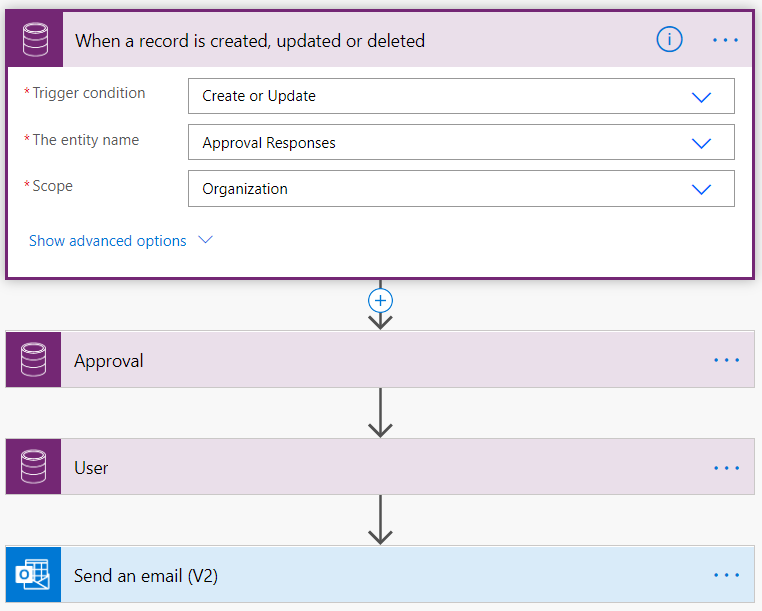Image resolution: width=762 pixels, height=611 pixels.
Task: Expand the Trigger condition dropdown arrow
Action: pyautogui.click(x=701, y=97)
